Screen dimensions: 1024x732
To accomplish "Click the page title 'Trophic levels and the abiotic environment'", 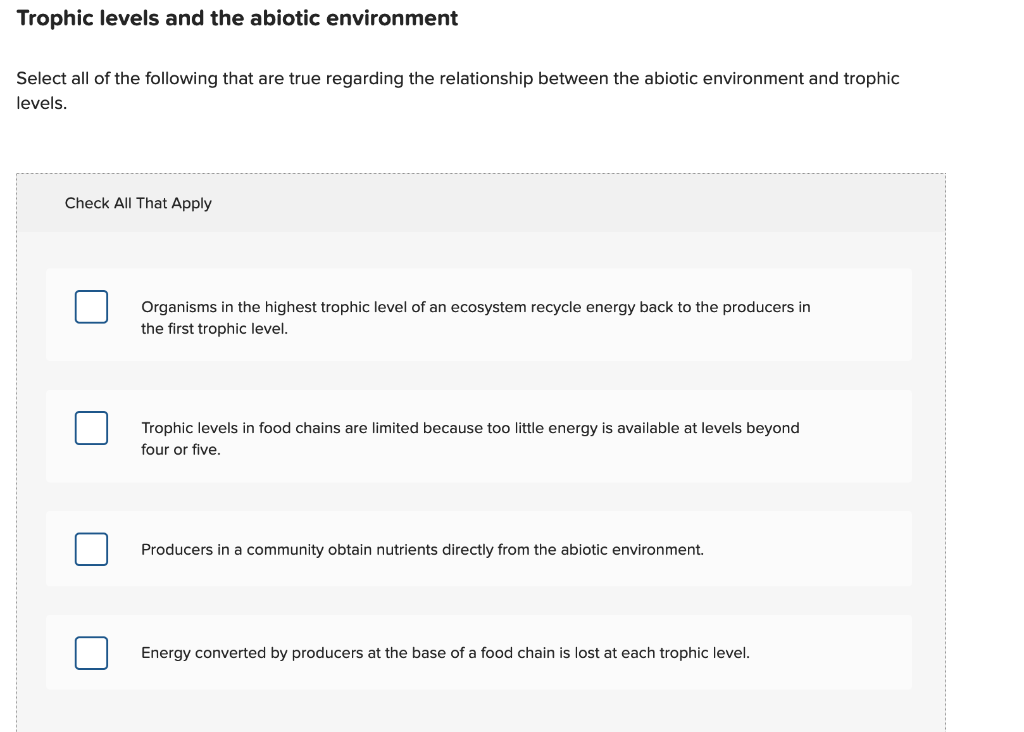I will pyautogui.click(x=237, y=18).
